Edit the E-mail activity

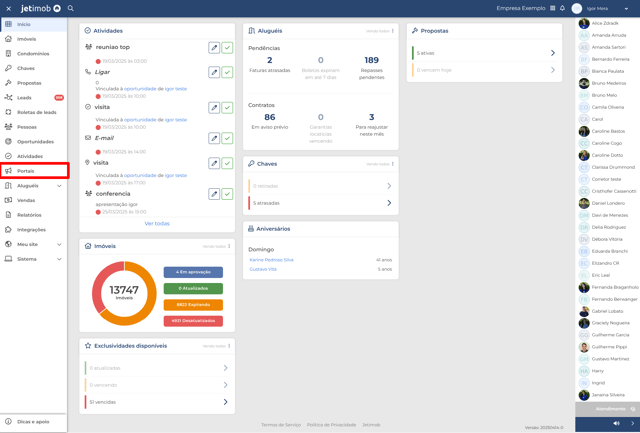click(214, 138)
